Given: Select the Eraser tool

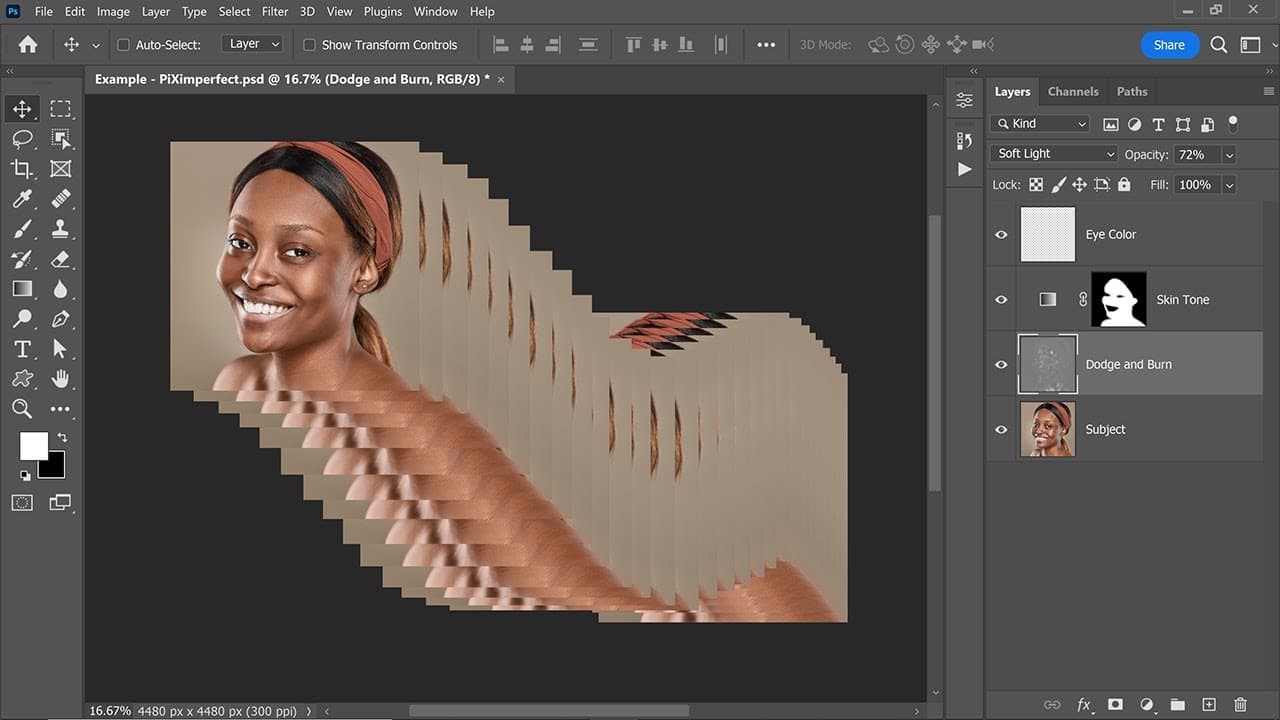Looking at the screenshot, I should pyautogui.click(x=61, y=259).
